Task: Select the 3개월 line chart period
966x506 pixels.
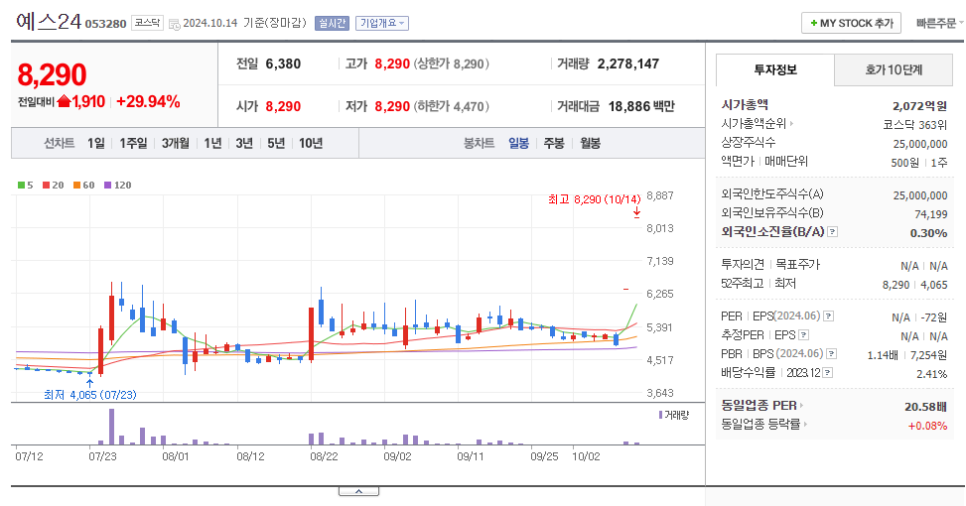Action: pyautogui.click(x=175, y=143)
